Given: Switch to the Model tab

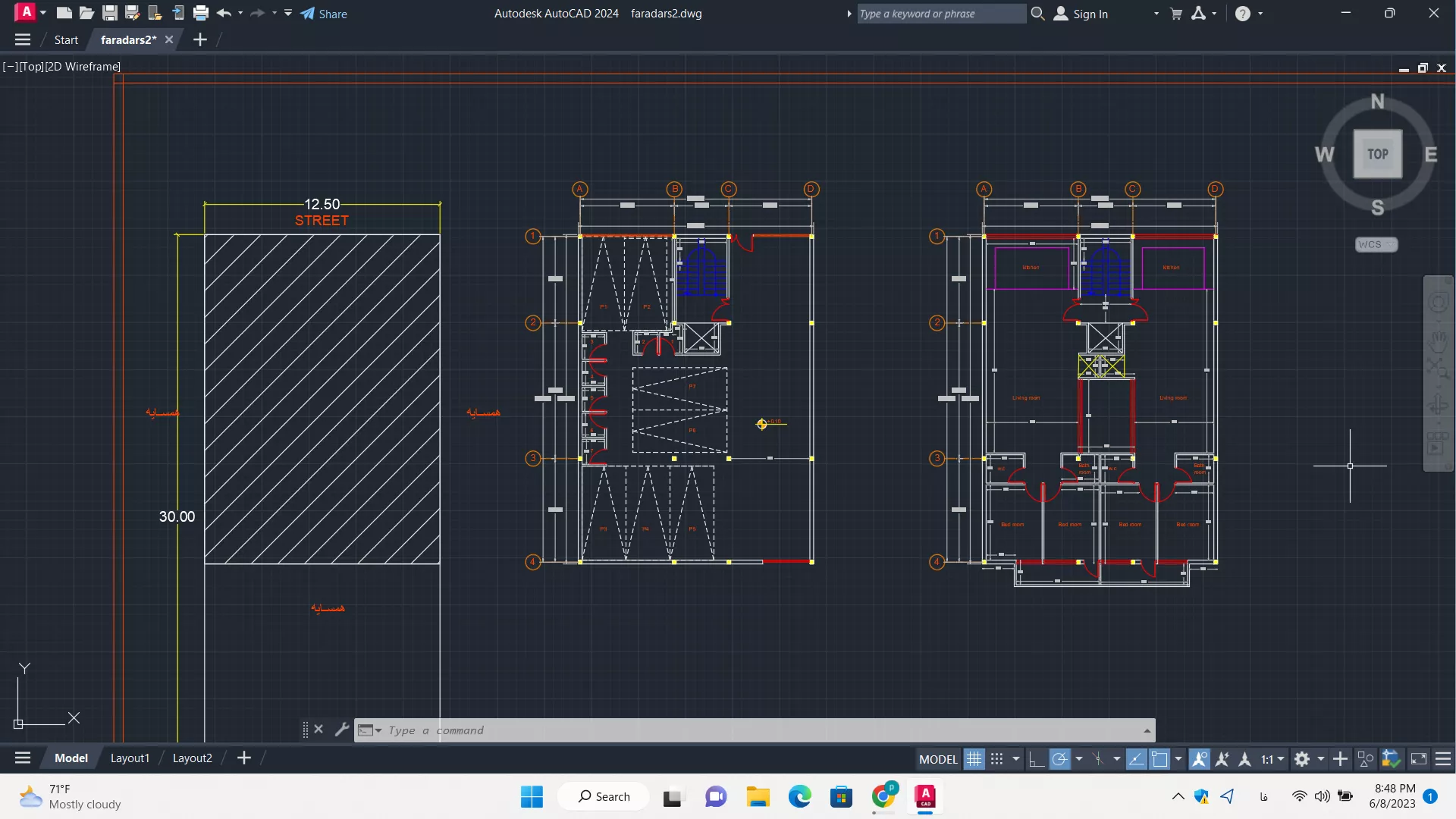Looking at the screenshot, I should tap(71, 758).
